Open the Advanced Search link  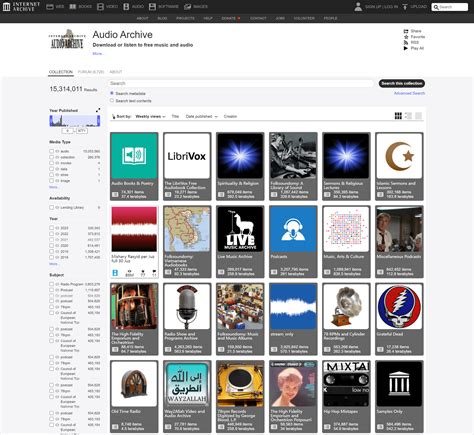tap(409, 93)
